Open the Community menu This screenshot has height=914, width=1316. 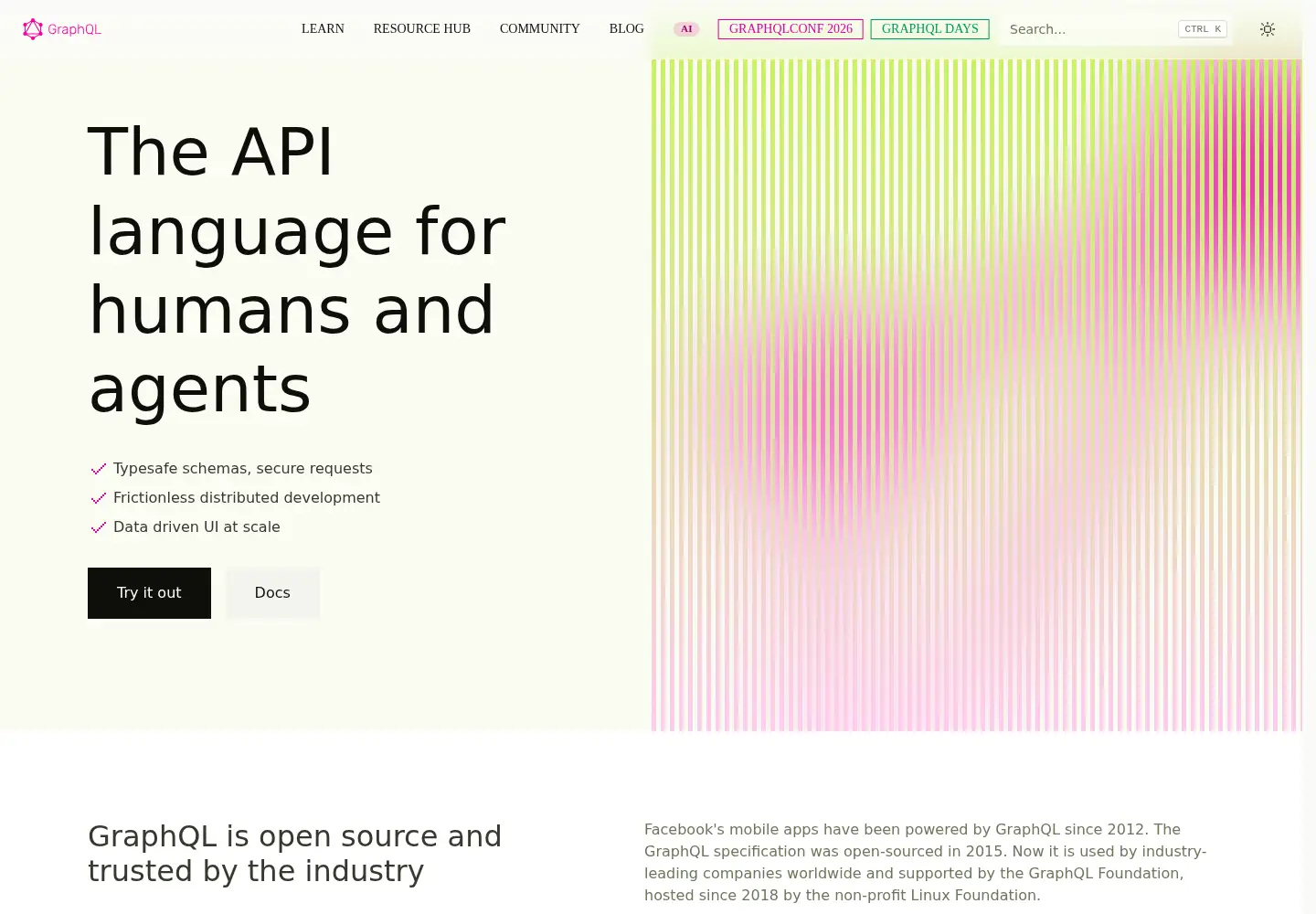click(539, 29)
